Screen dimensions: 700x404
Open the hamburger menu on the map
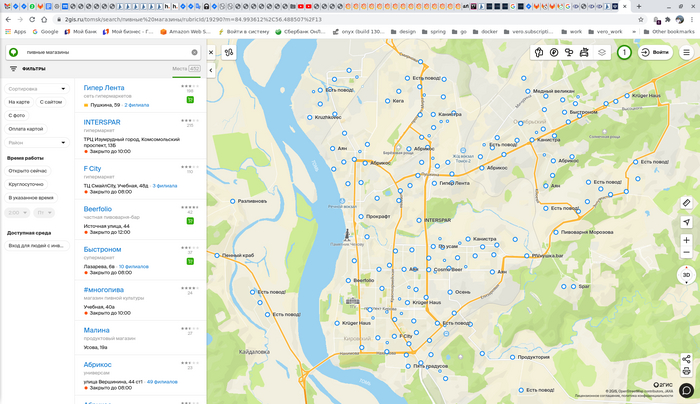[x=686, y=52]
